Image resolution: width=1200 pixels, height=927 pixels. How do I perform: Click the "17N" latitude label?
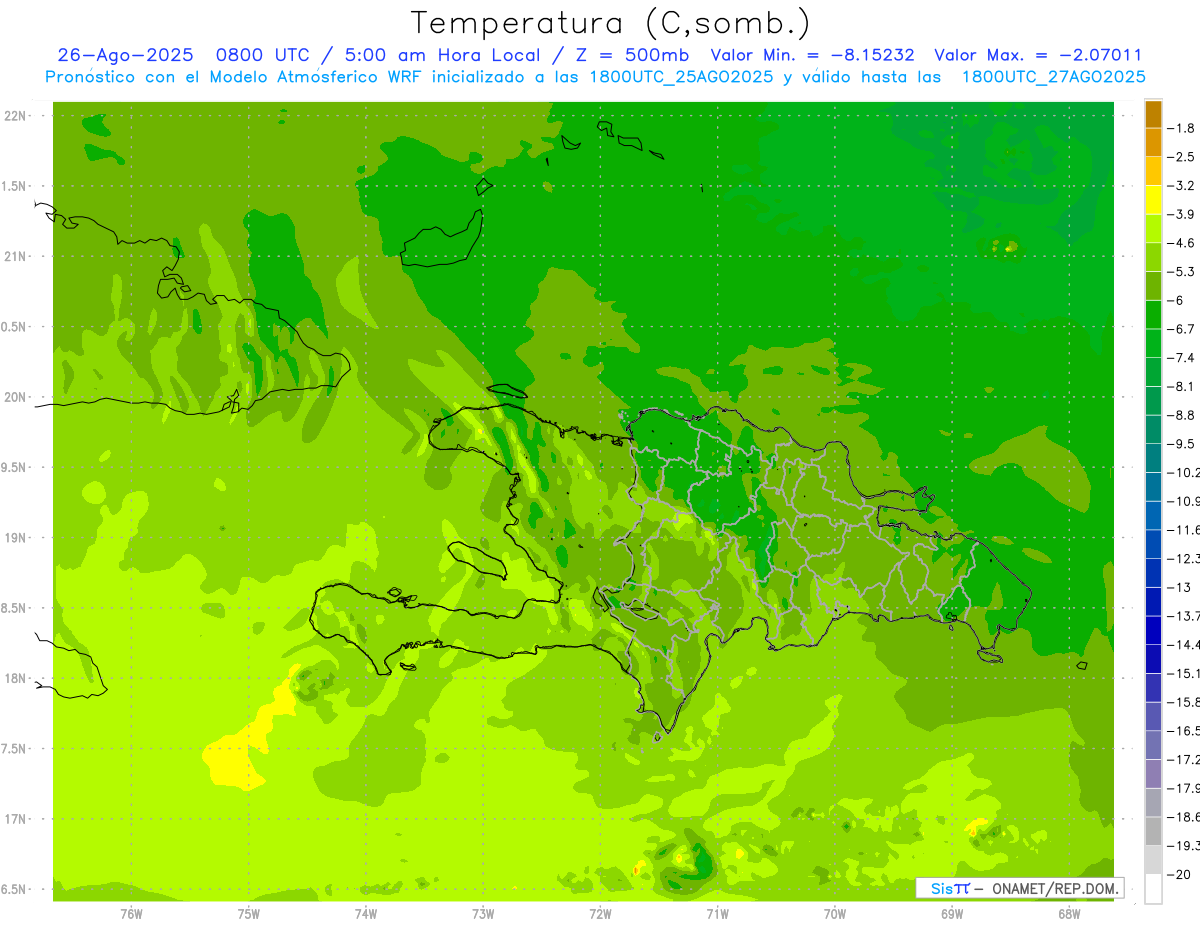point(15,820)
